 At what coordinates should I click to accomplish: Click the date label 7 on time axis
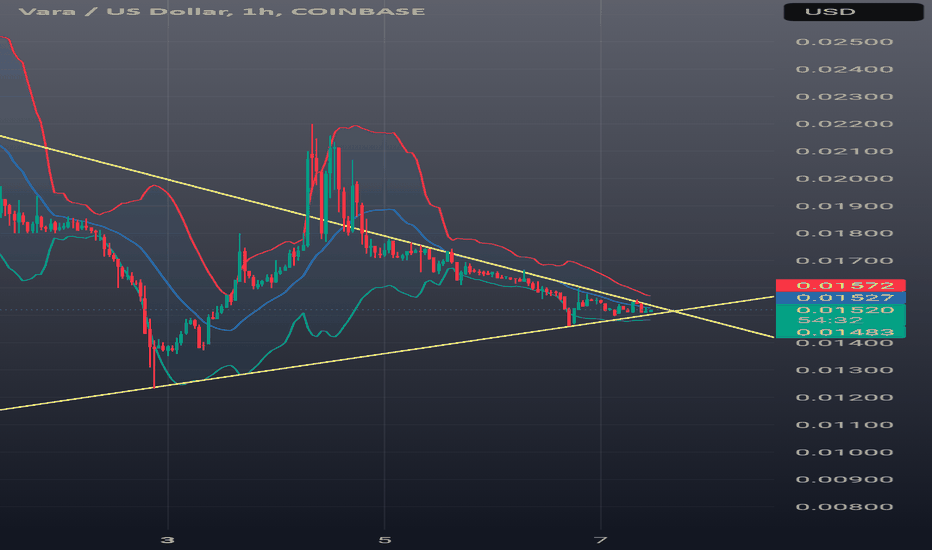click(601, 540)
